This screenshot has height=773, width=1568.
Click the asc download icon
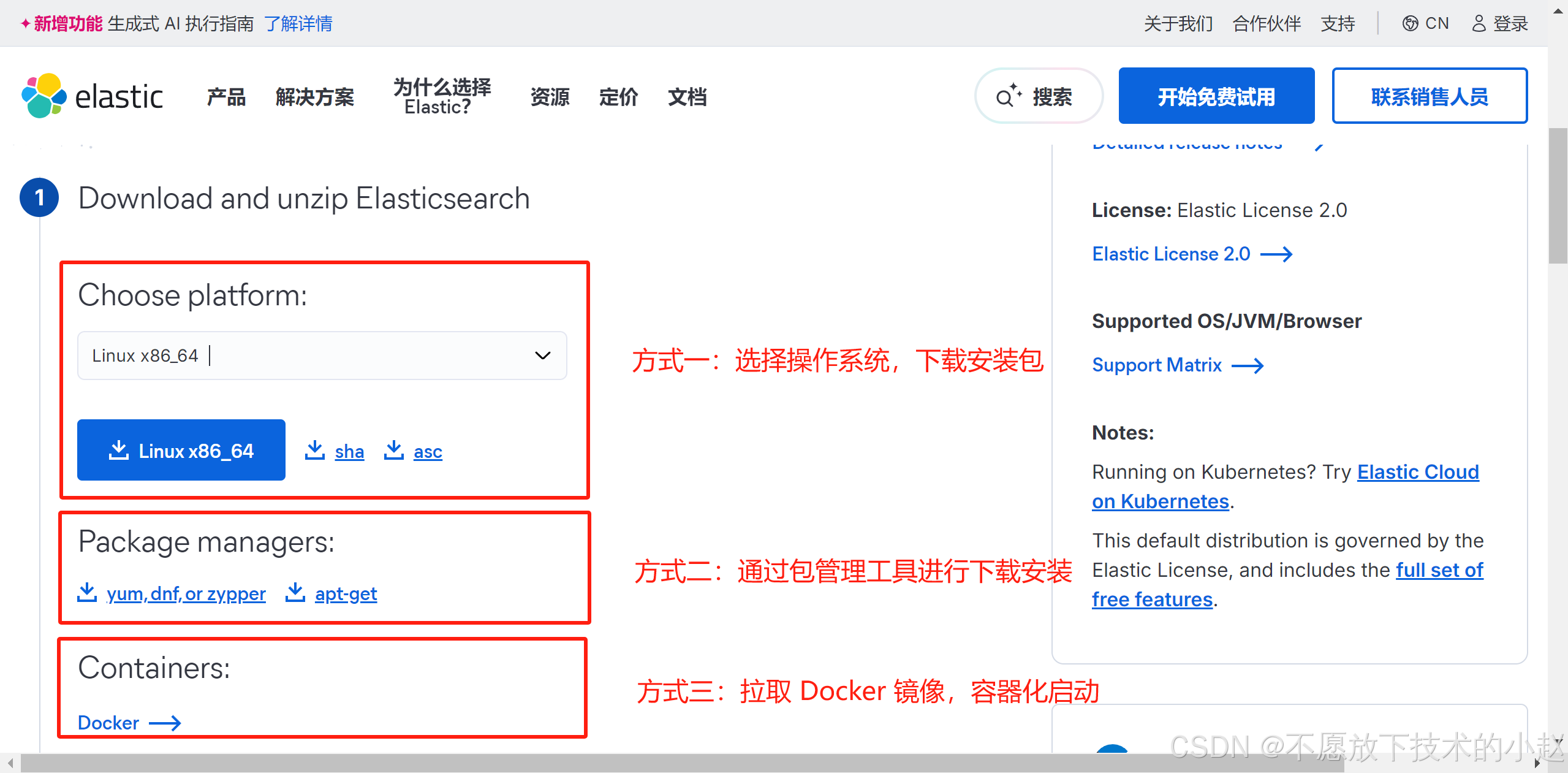click(x=394, y=451)
